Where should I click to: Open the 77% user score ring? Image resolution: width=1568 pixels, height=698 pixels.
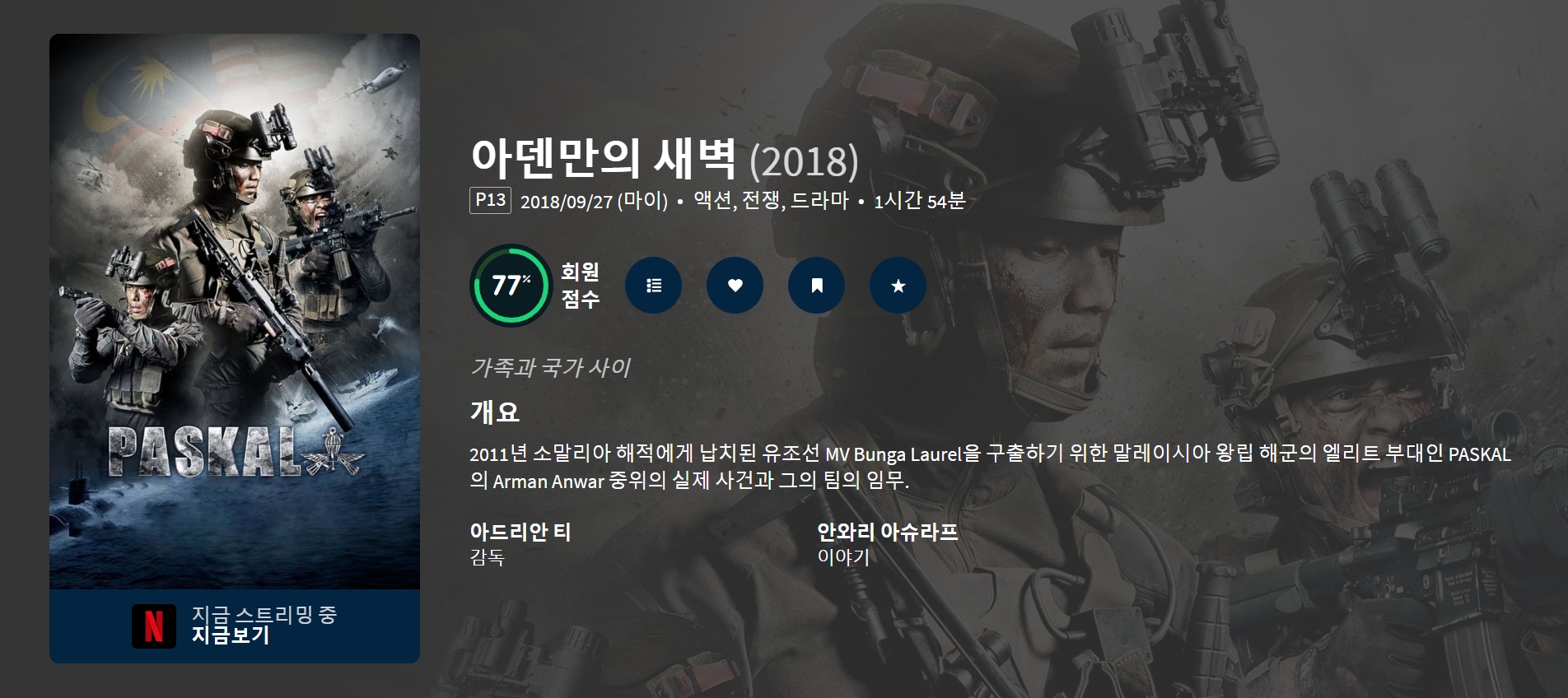pos(511,286)
